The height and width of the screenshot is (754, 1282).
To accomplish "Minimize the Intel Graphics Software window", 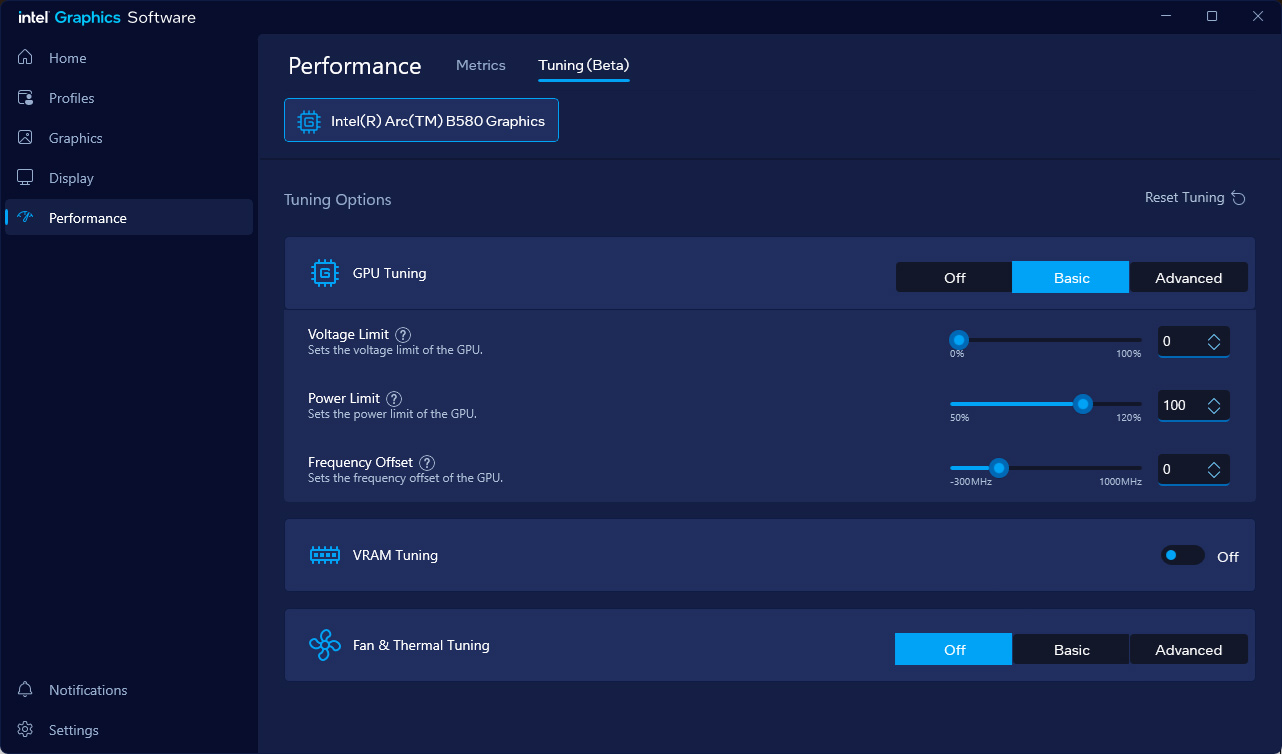I will pyautogui.click(x=1166, y=16).
